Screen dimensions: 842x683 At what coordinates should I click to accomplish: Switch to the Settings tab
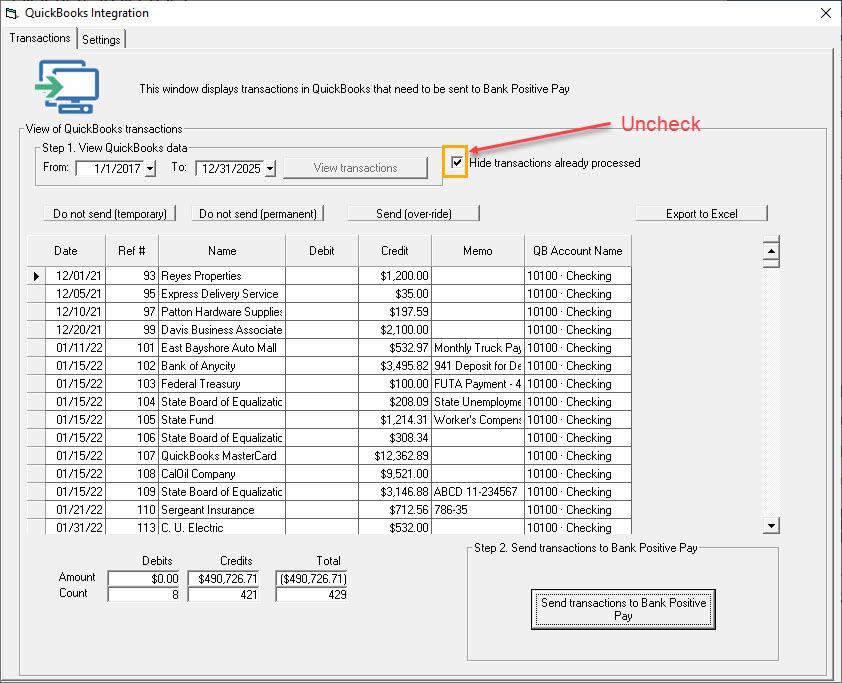coord(101,39)
